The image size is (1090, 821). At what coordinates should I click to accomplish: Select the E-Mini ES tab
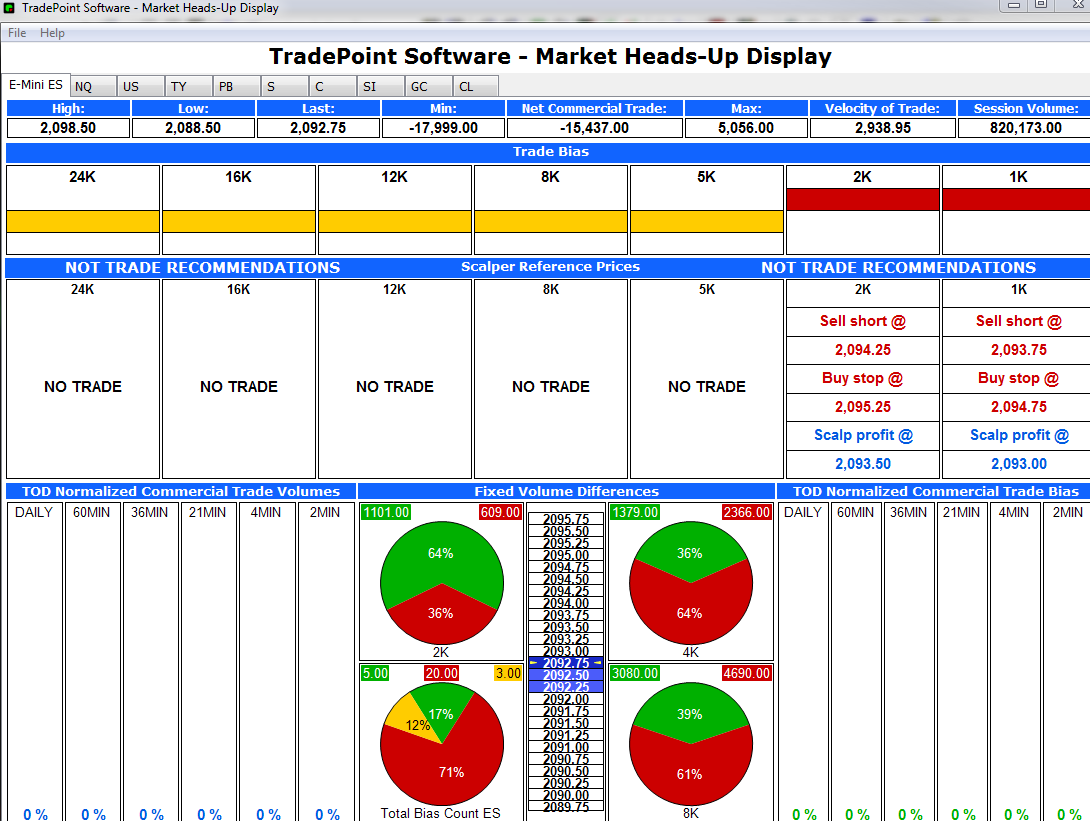point(35,85)
